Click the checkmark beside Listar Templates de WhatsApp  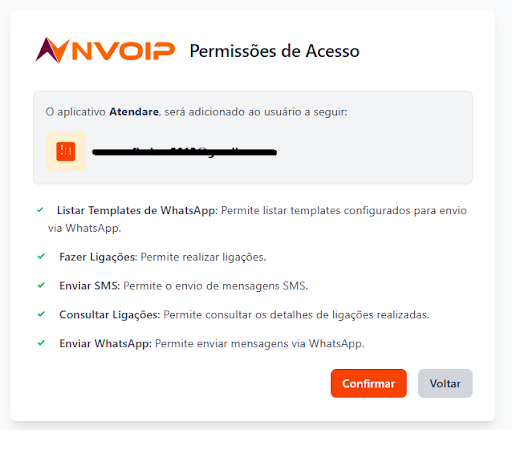click(x=40, y=210)
